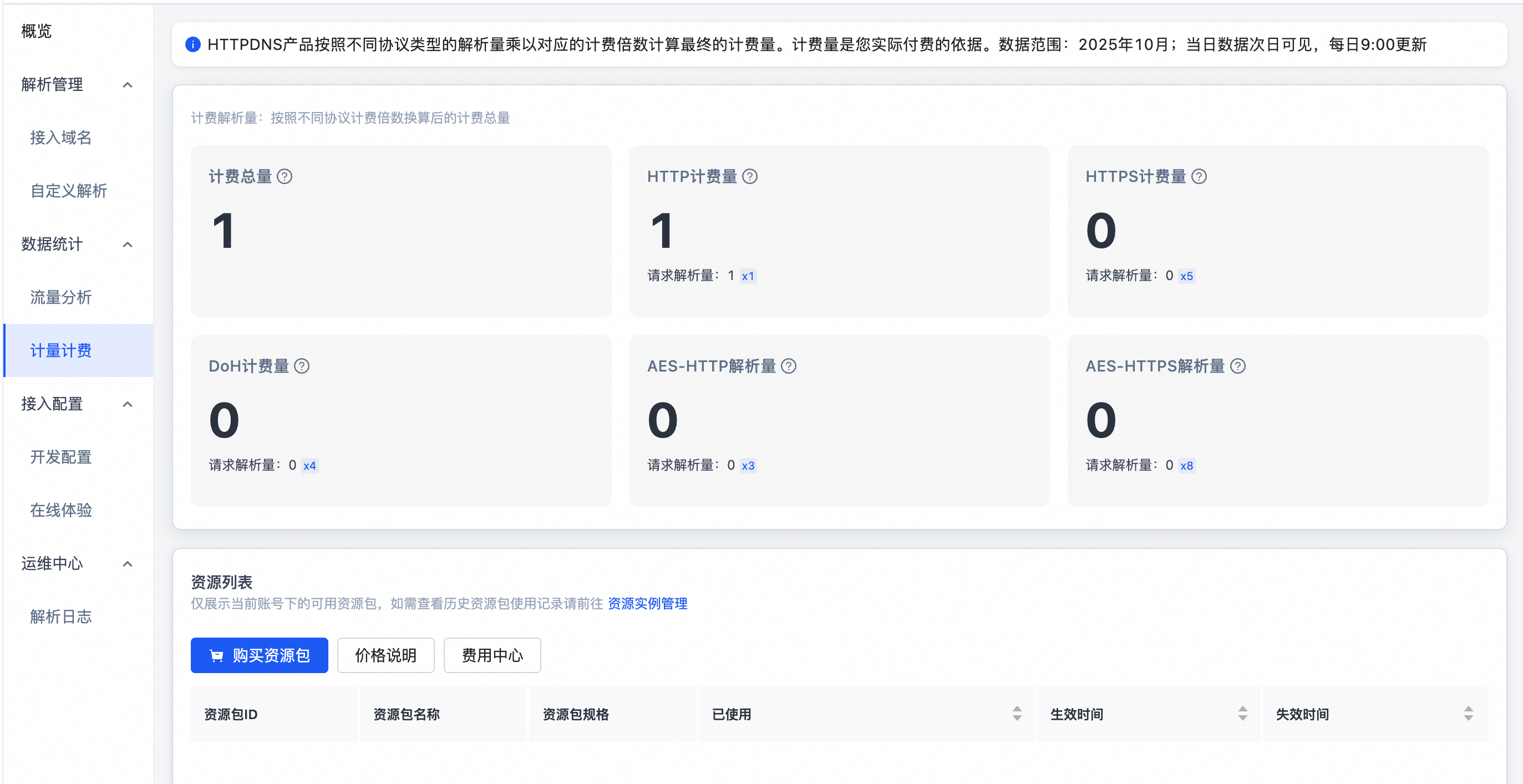Click help icon next to DoH计费量

[x=302, y=366]
